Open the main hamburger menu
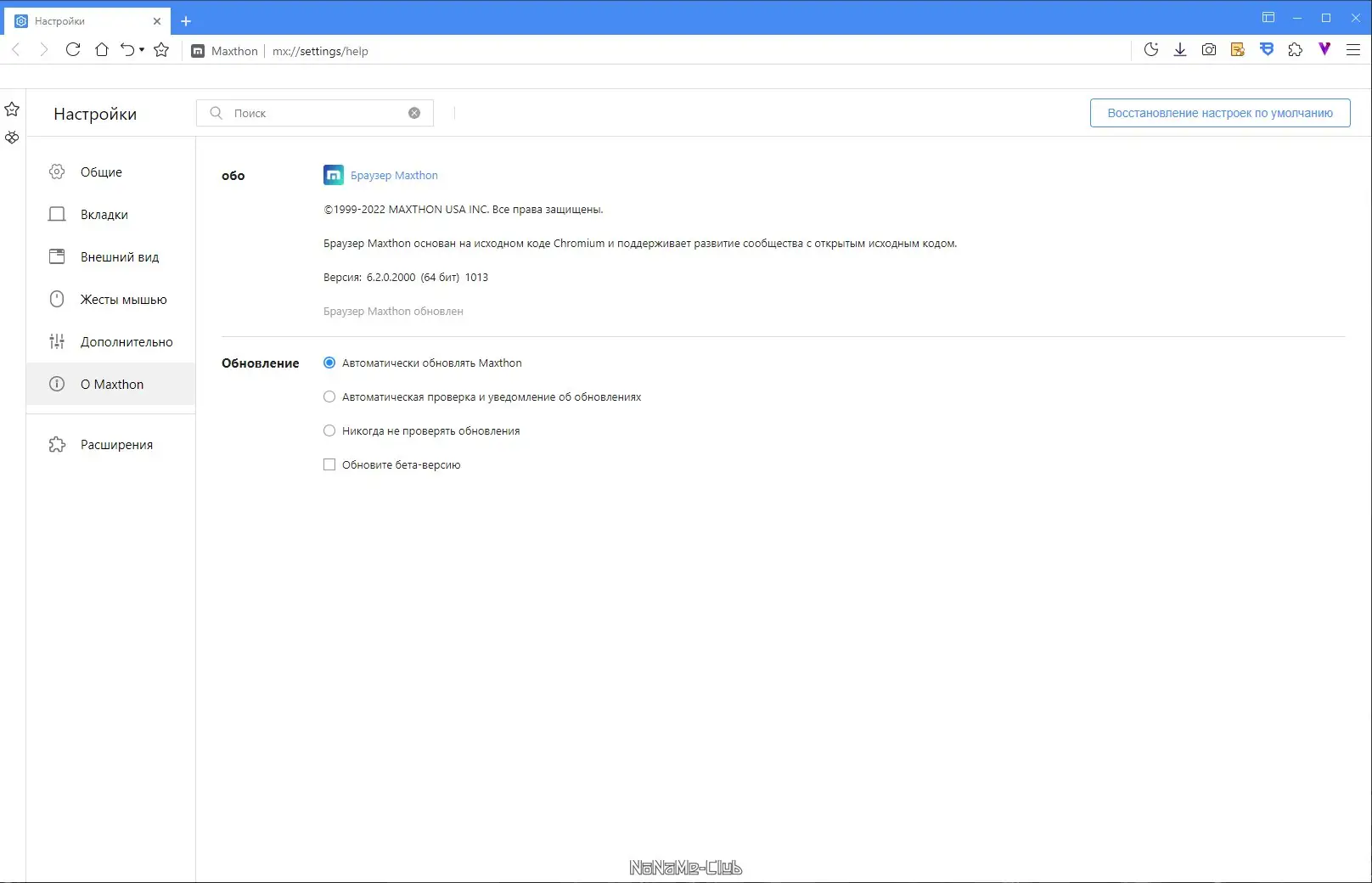 coord(1353,50)
